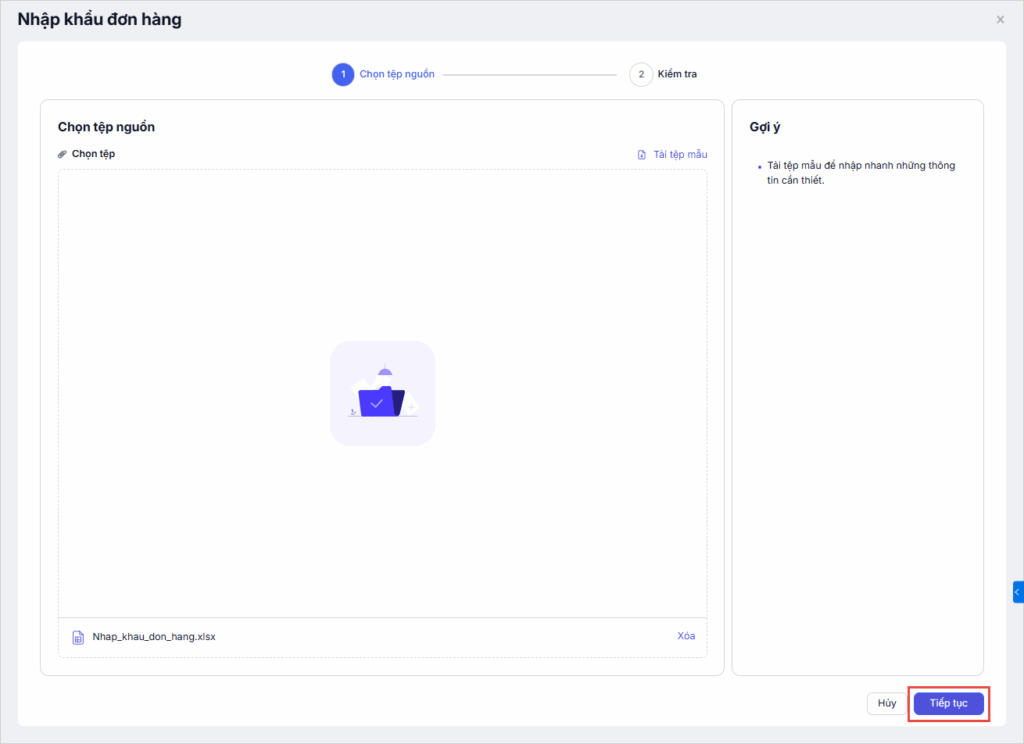Click the hint text about template file
Screen dimensions: 1024x744
pyautogui.click(x=860, y=173)
